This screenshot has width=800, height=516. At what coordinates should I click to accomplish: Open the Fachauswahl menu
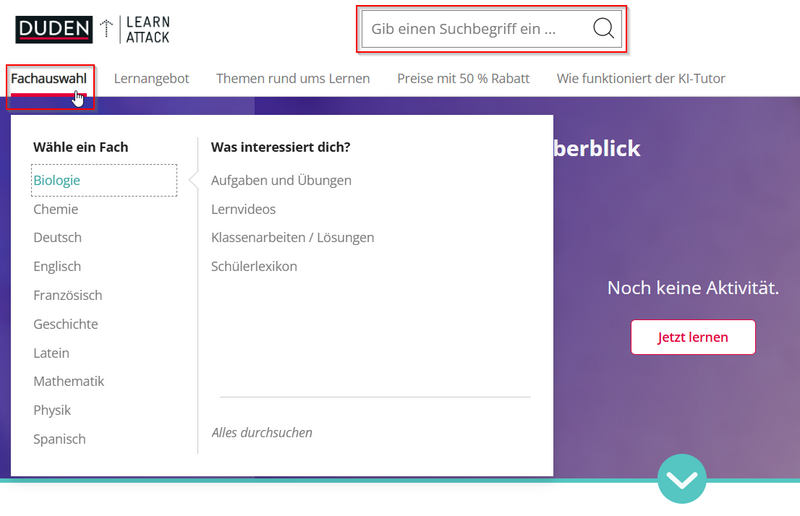(49, 79)
